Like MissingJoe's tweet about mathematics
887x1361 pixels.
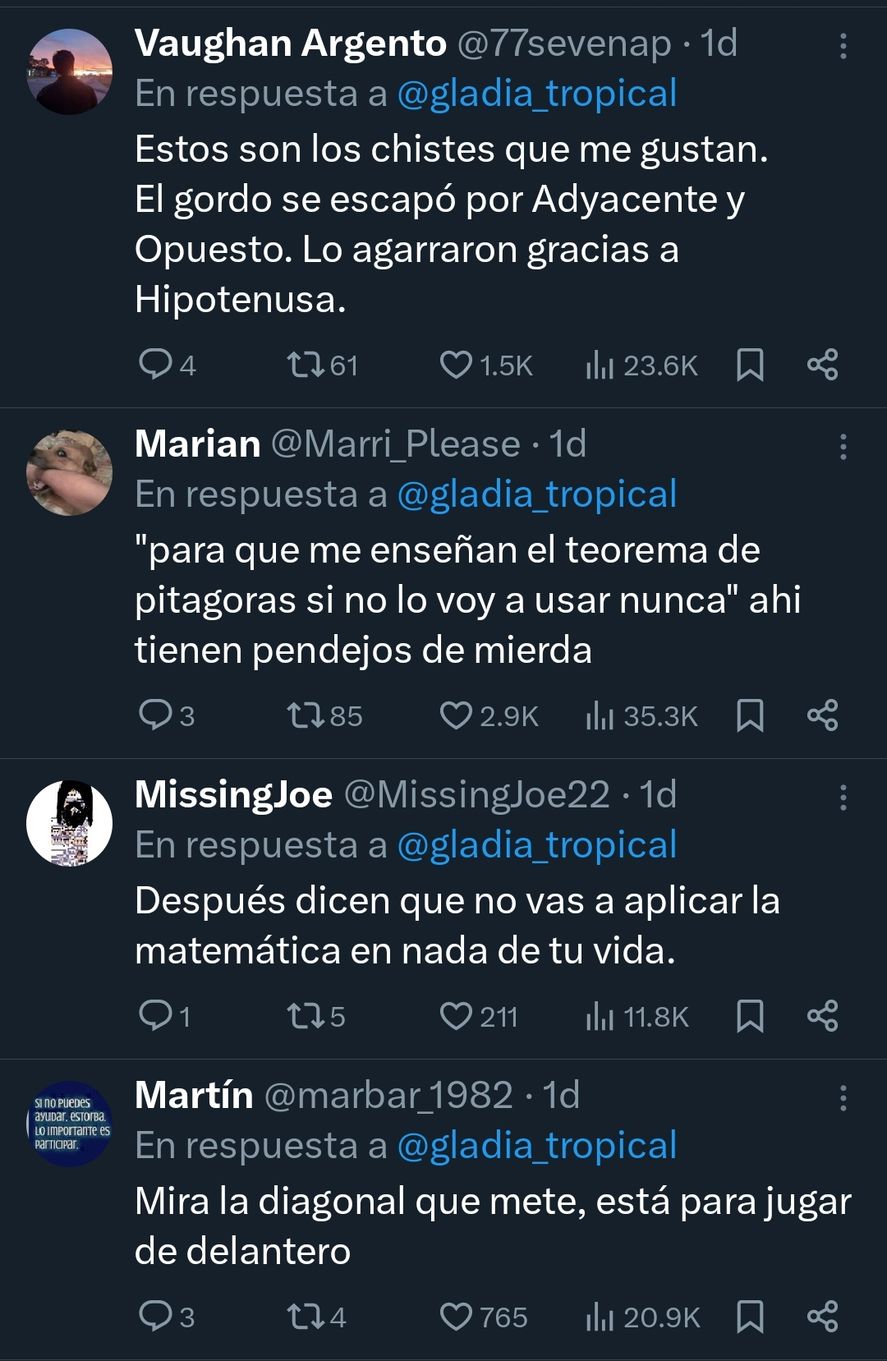click(456, 1017)
